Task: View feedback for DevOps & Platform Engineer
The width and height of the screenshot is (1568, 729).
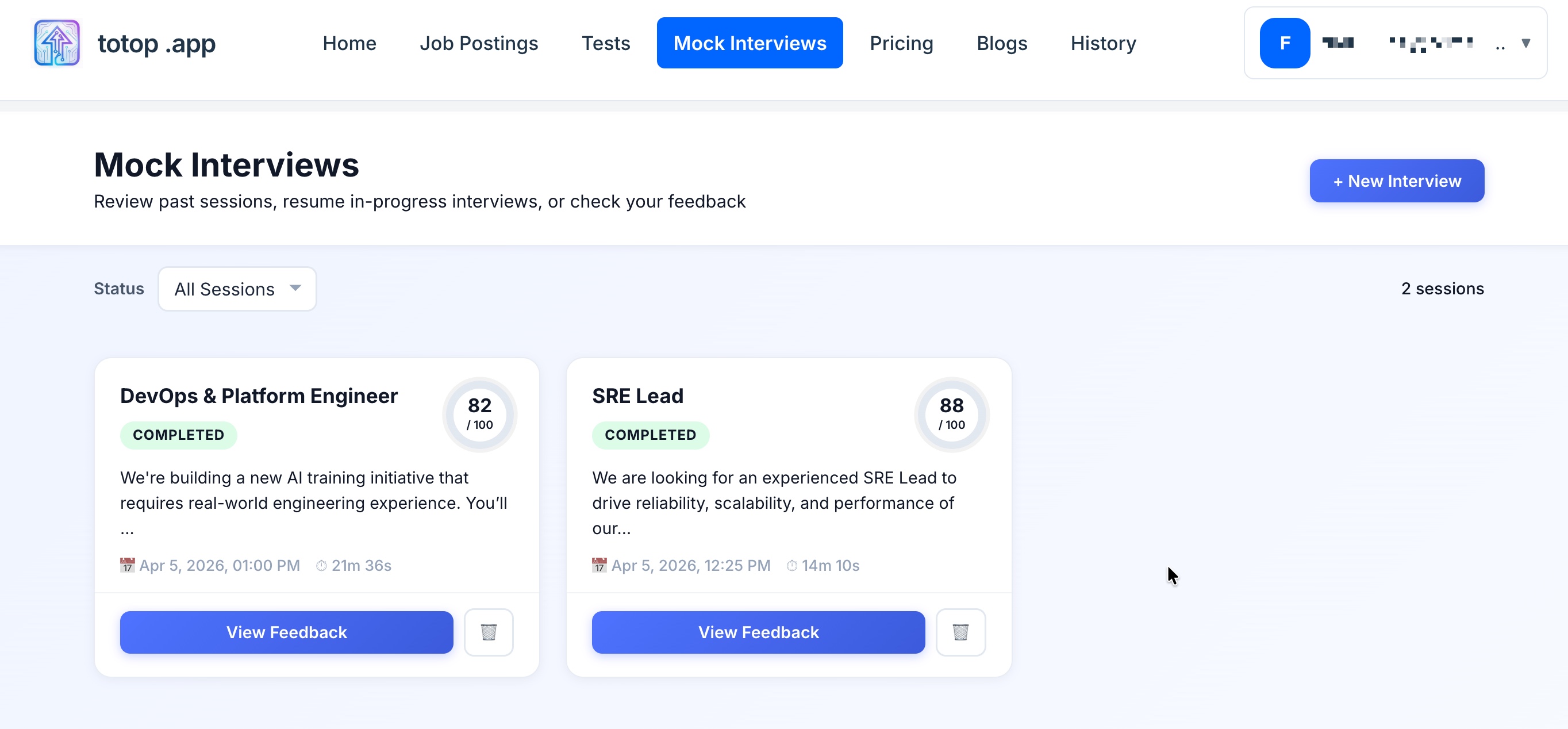Action: pyautogui.click(x=286, y=632)
